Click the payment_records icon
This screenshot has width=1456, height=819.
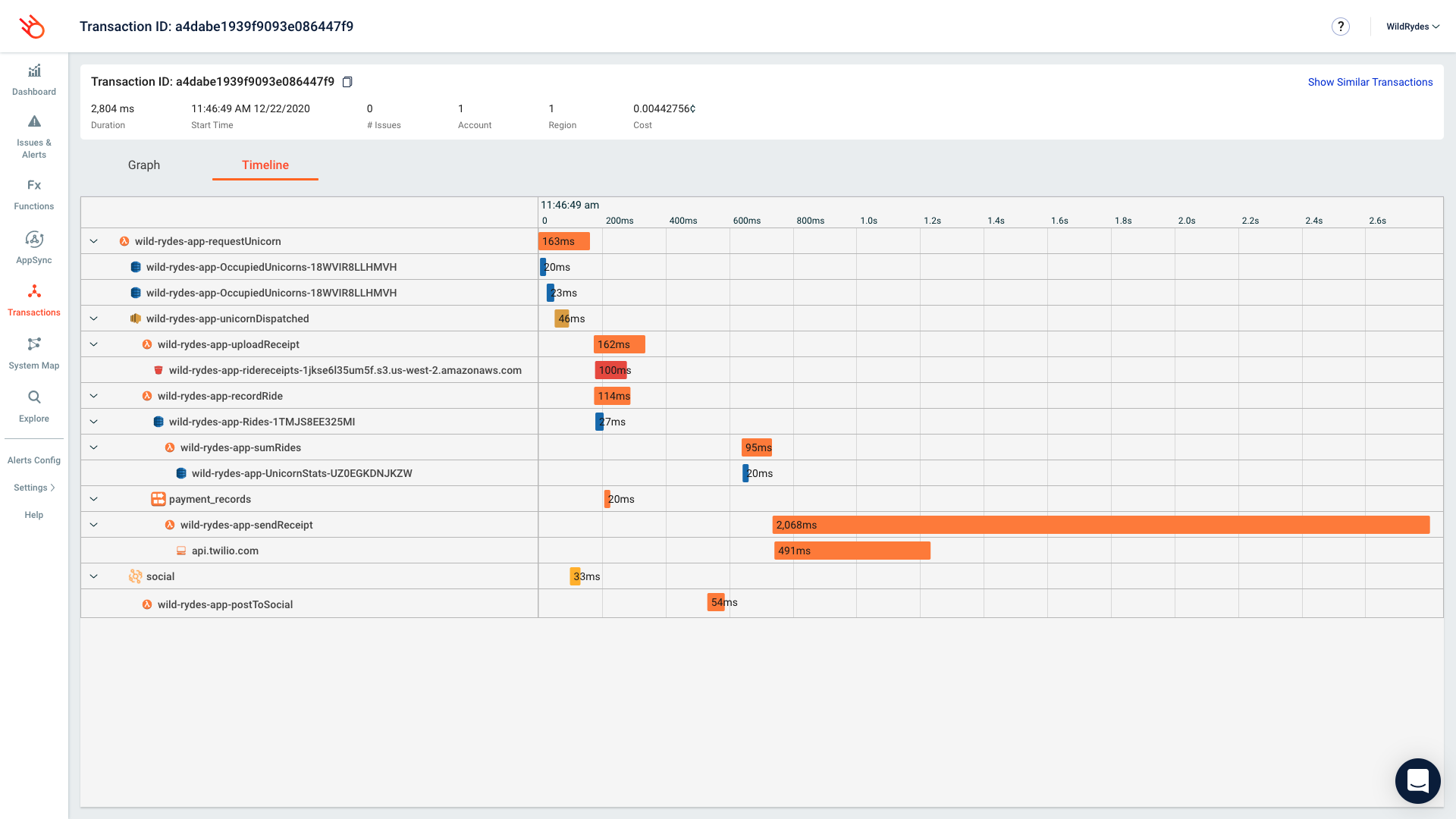158,499
